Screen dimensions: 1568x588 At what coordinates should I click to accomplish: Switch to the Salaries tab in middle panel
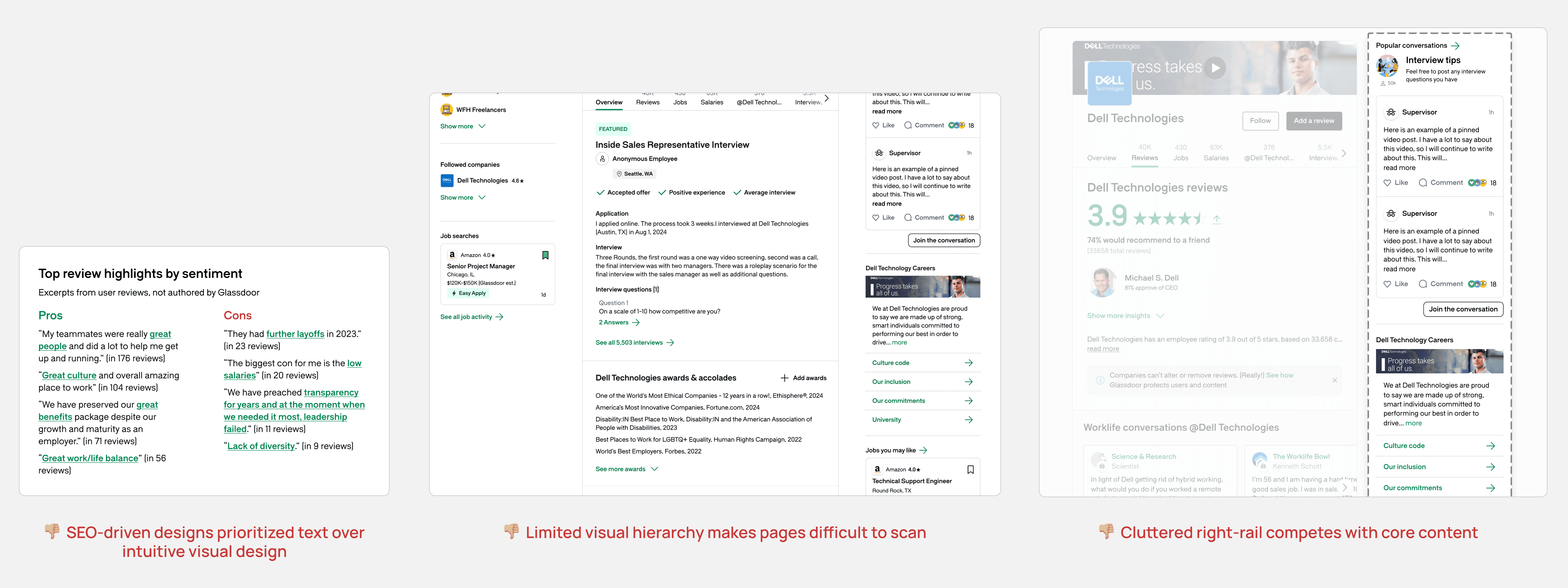pos(712,102)
